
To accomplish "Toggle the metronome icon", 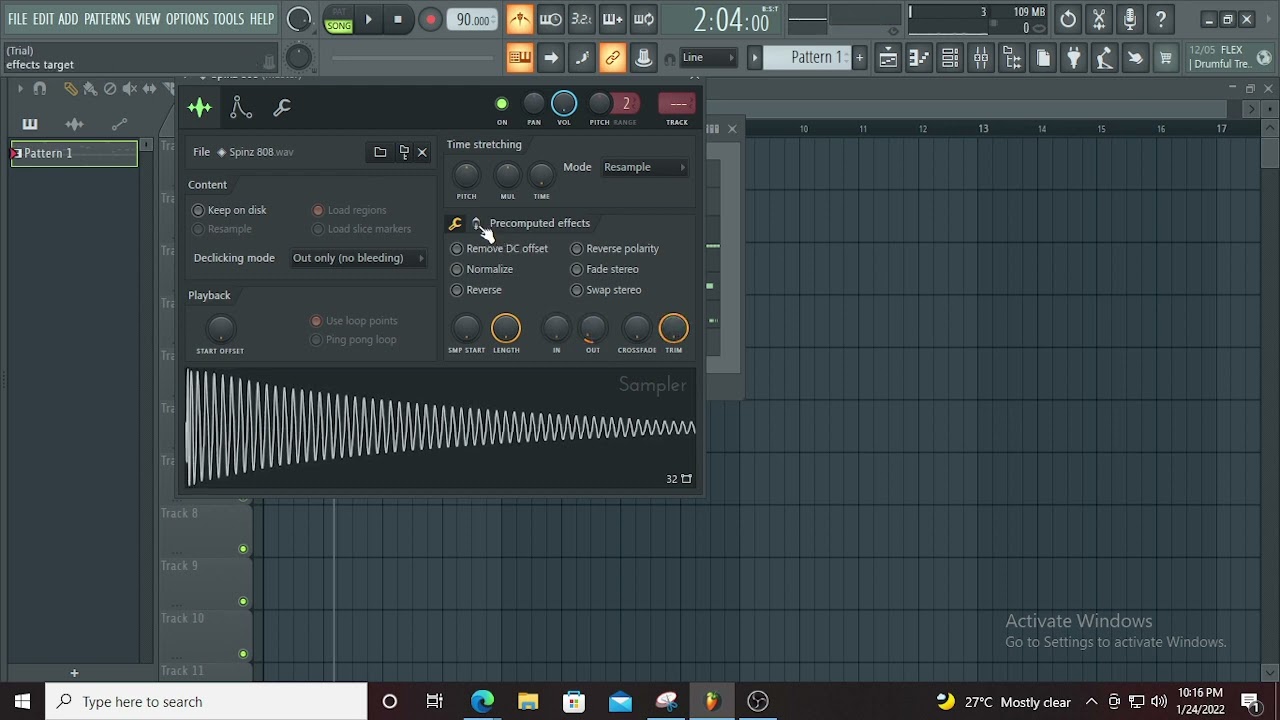I will coord(519,19).
